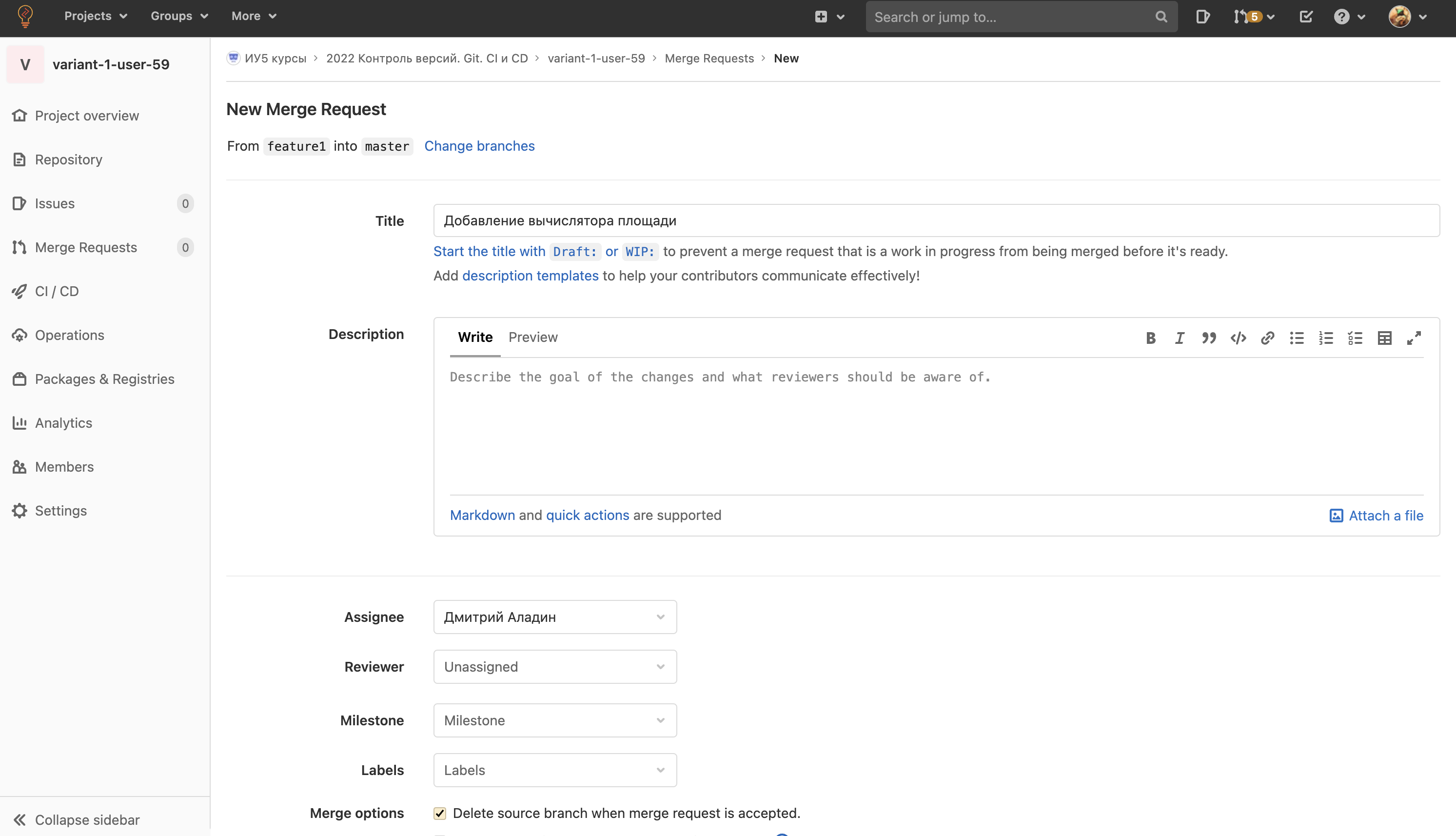Apply italic text formatting
Viewport: 1456px width, 836px height.
click(1180, 338)
